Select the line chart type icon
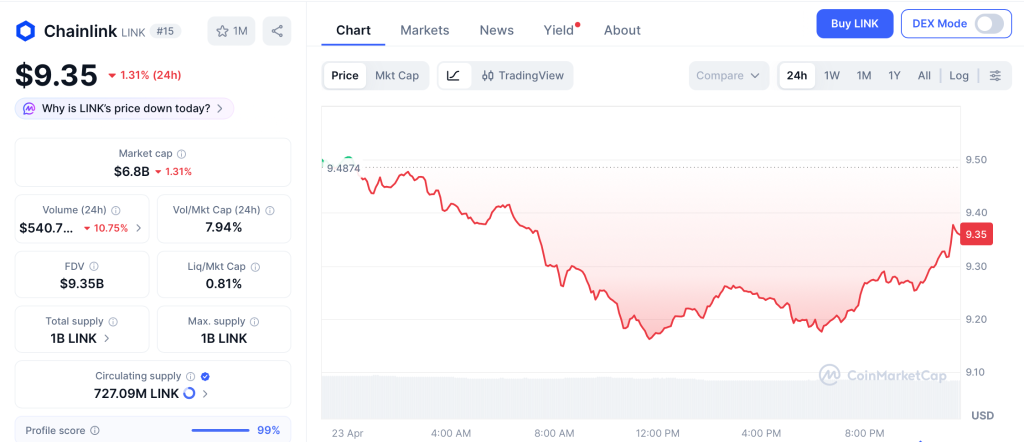The image size is (1024, 442). (453, 76)
